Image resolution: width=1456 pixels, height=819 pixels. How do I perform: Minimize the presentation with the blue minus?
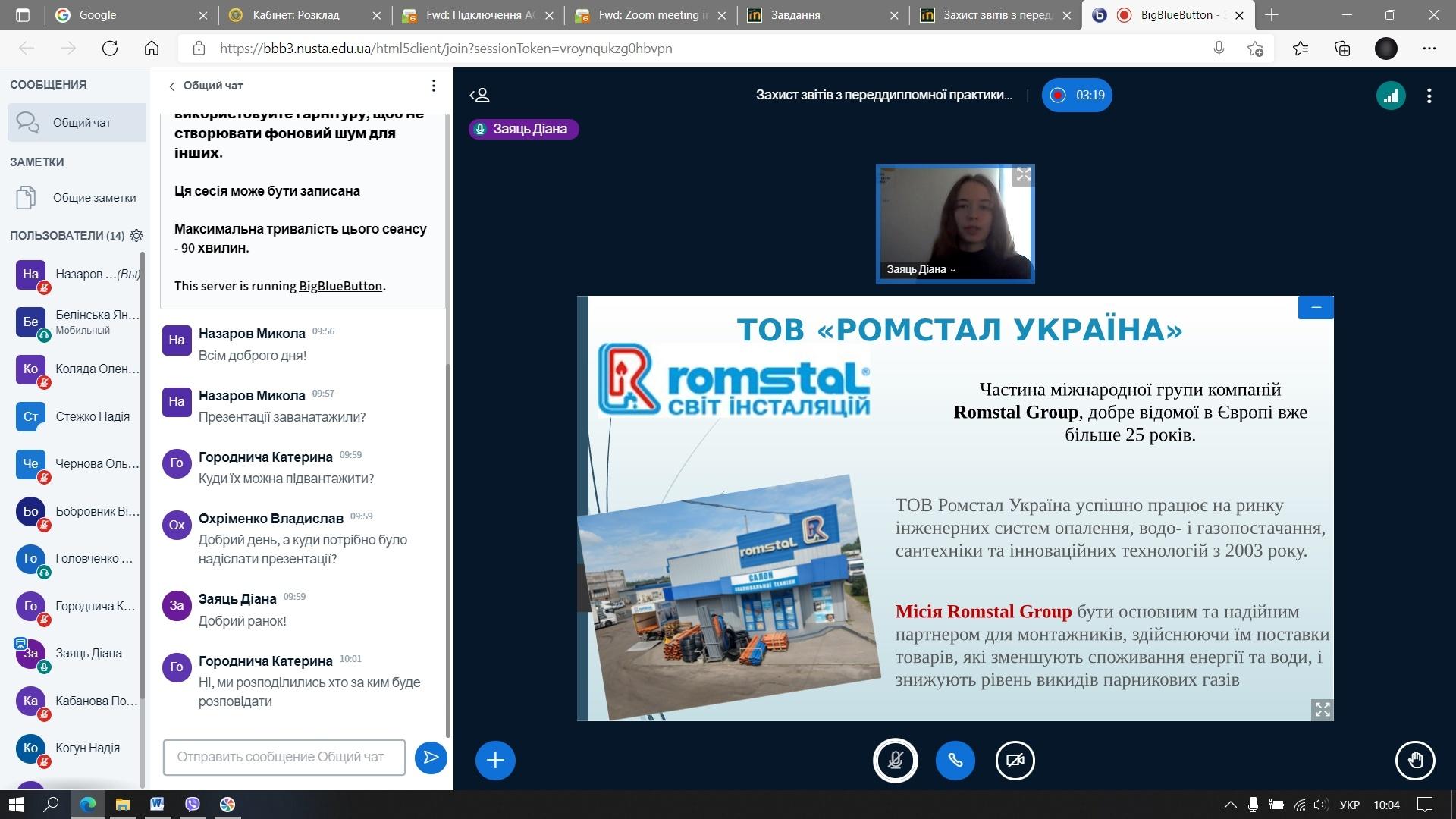point(1316,307)
